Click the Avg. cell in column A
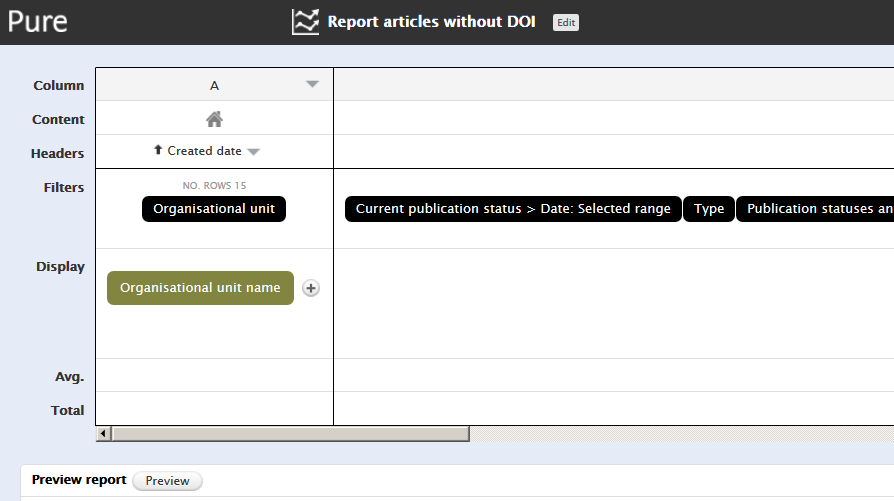Viewport: 894px width, 501px height. 214,376
